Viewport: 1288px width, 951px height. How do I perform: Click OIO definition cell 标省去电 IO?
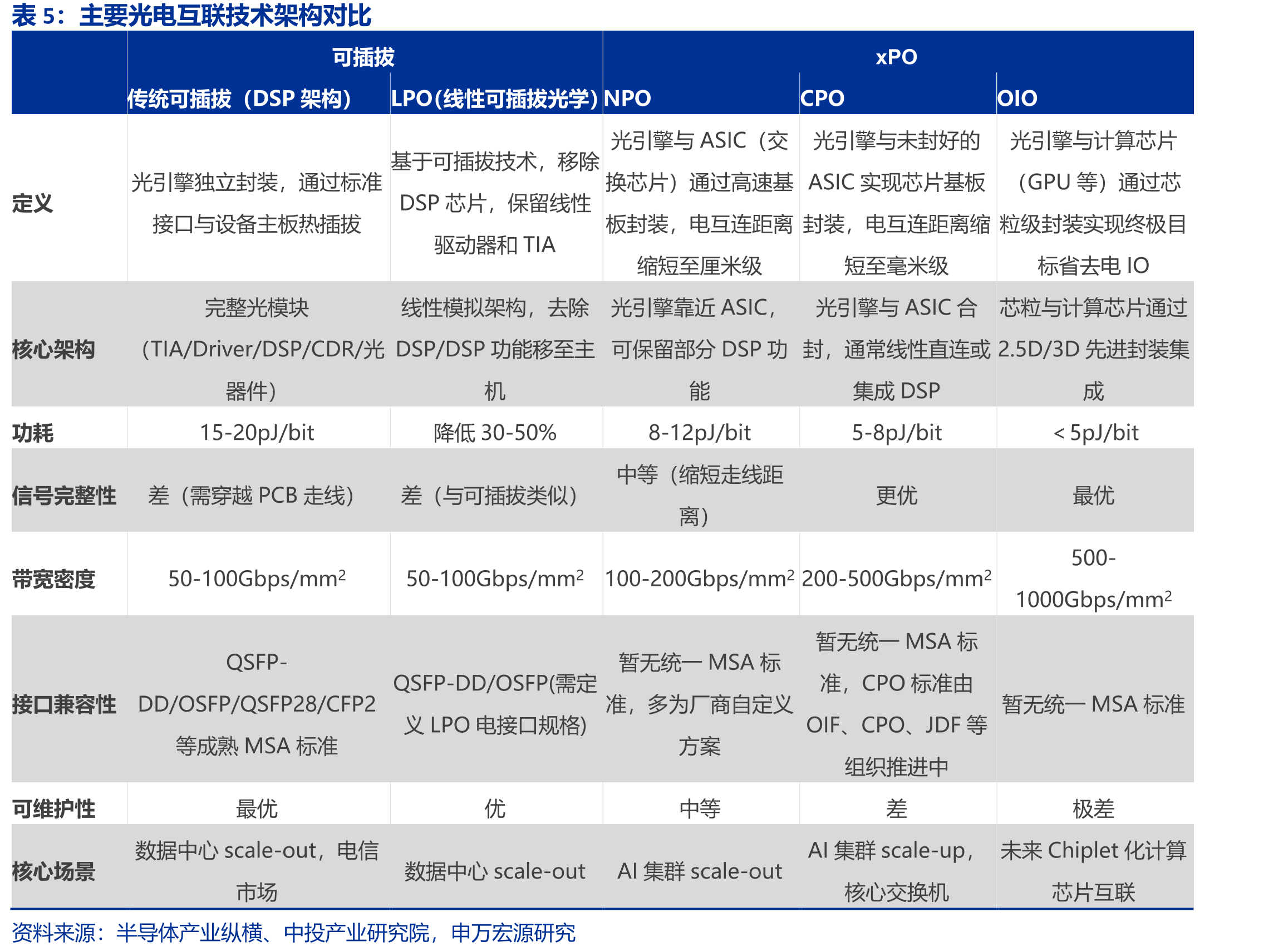click(x=1093, y=266)
